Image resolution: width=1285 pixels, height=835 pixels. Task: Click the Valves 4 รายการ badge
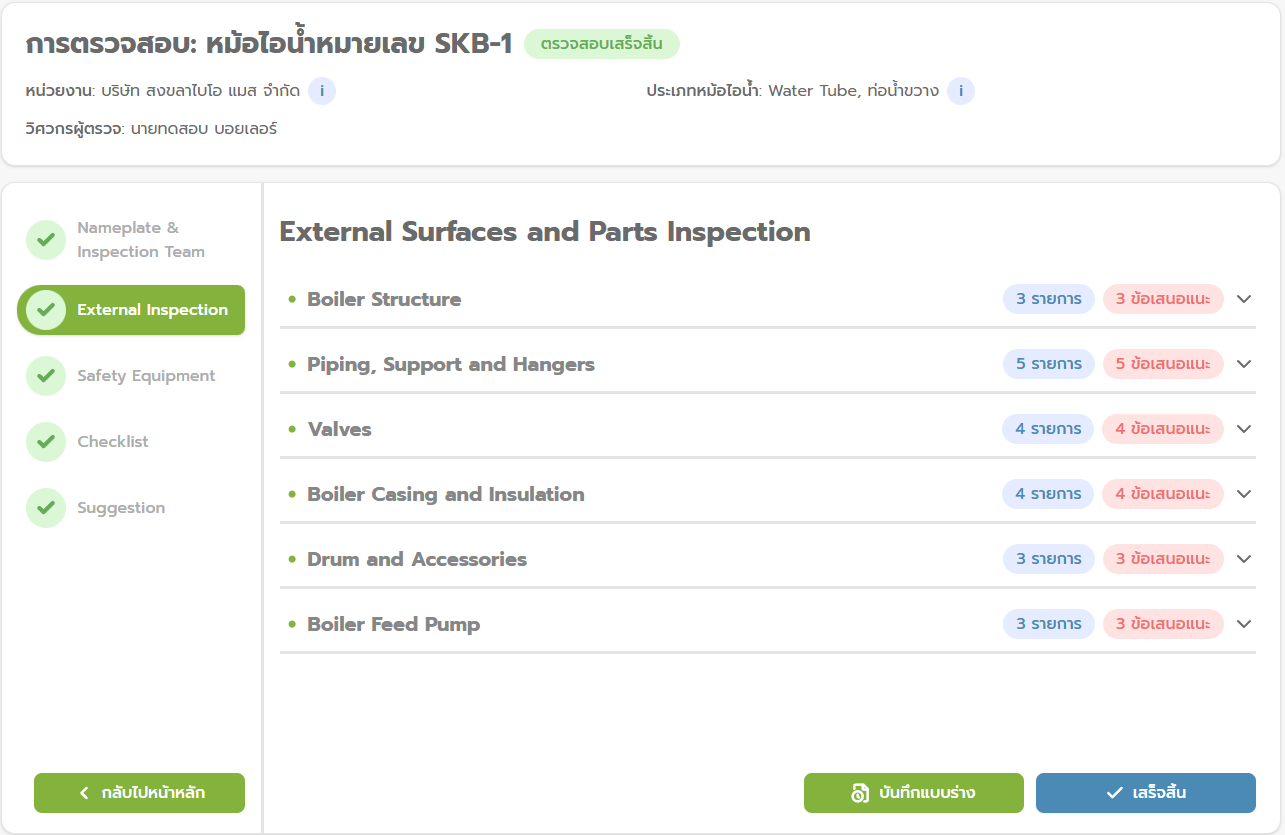(x=1048, y=429)
